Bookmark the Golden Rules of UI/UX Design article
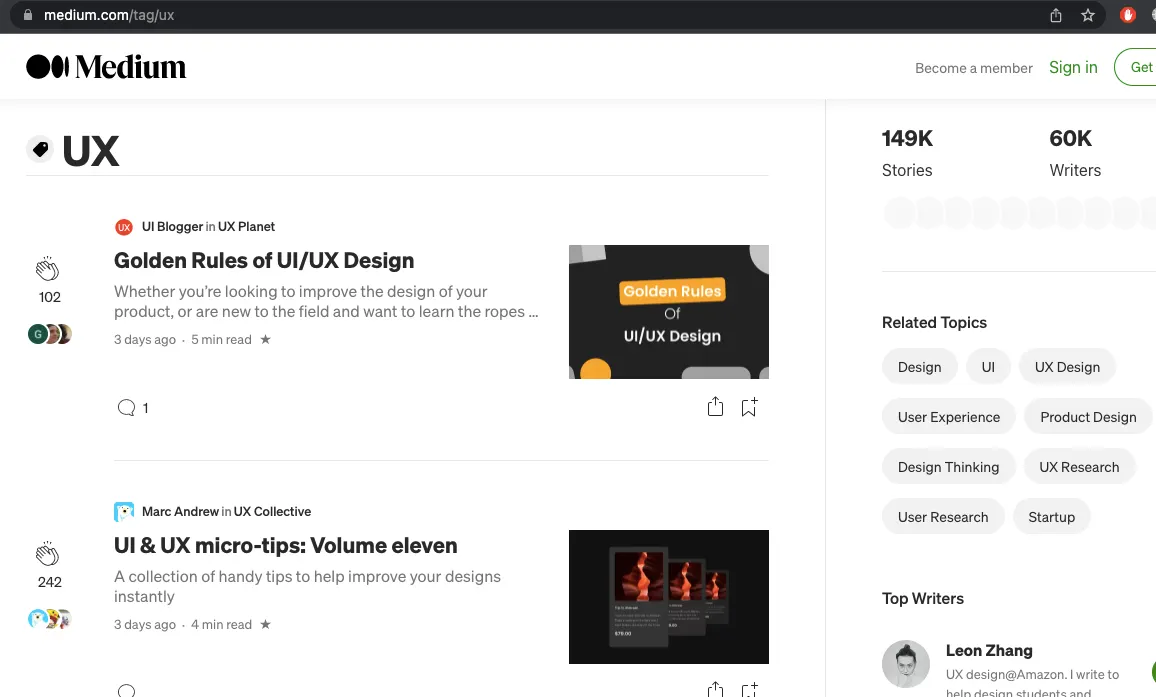The image size is (1156, 697). coord(749,407)
